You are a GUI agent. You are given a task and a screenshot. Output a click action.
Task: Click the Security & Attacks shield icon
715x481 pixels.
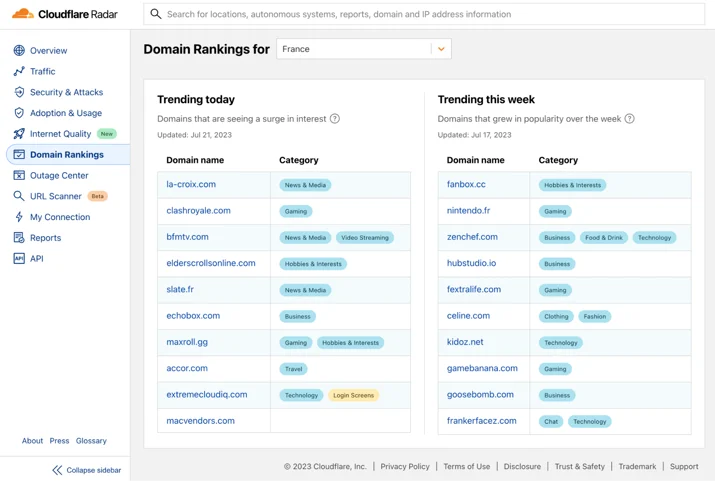point(19,92)
